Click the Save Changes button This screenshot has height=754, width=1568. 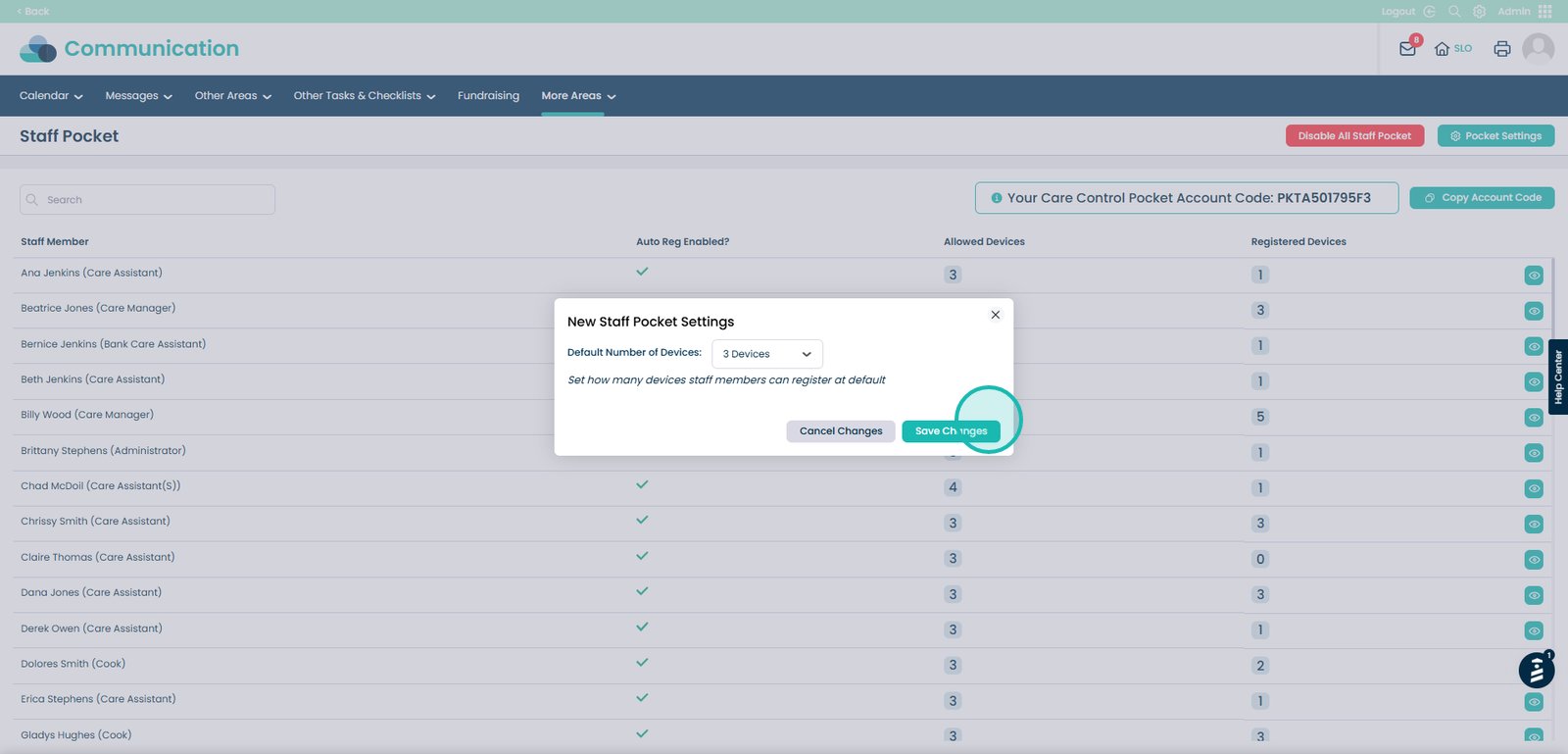pos(951,431)
